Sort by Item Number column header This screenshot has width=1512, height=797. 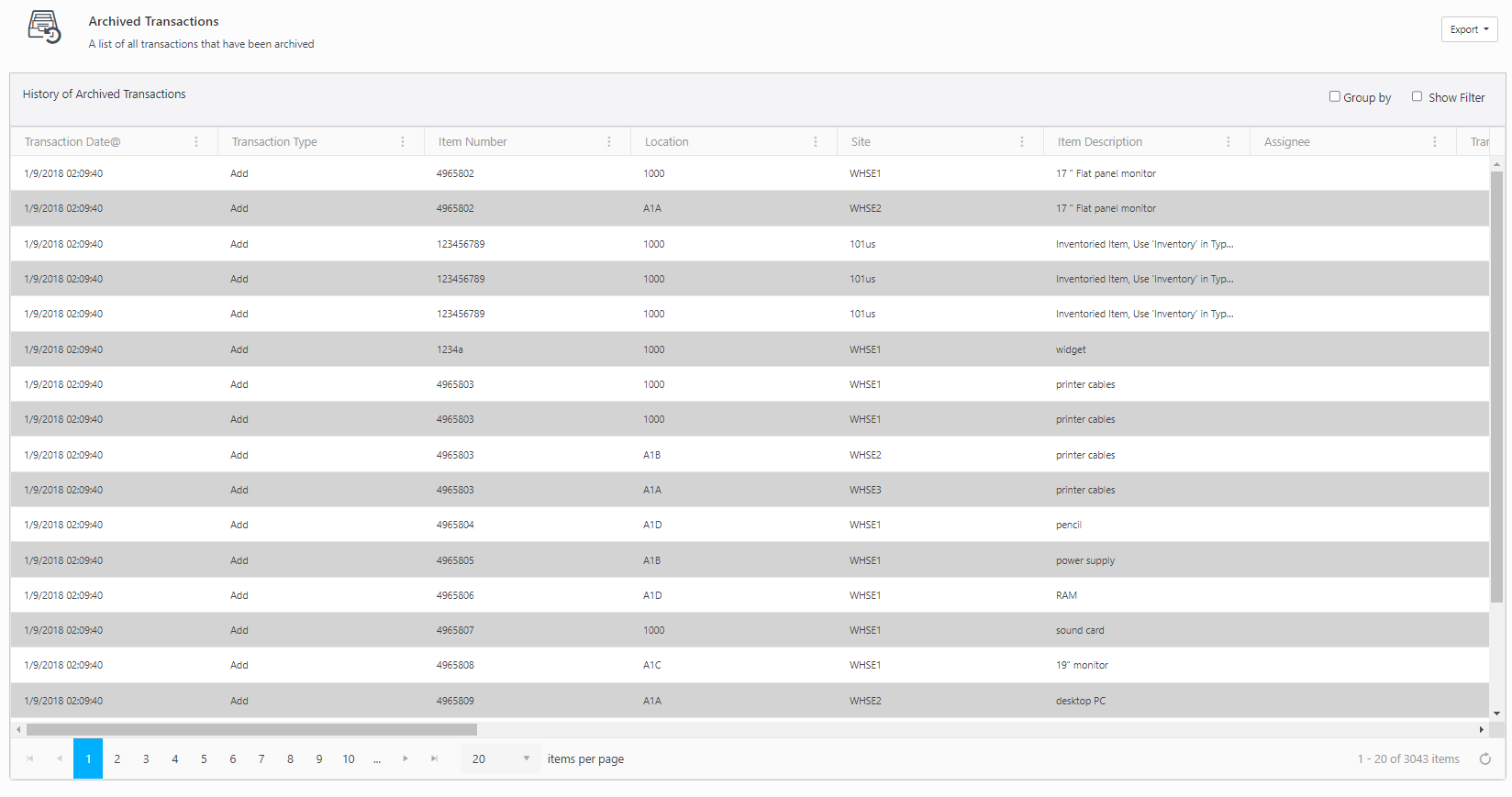point(472,142)
